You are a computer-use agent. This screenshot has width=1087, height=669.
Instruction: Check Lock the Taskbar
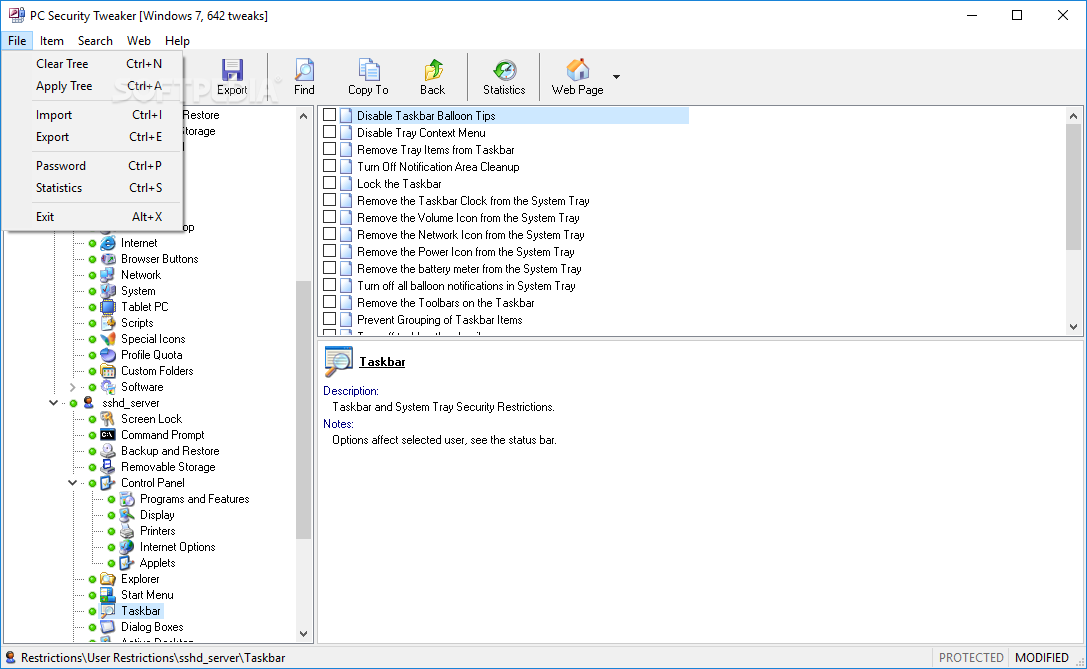tap(330, 183)
